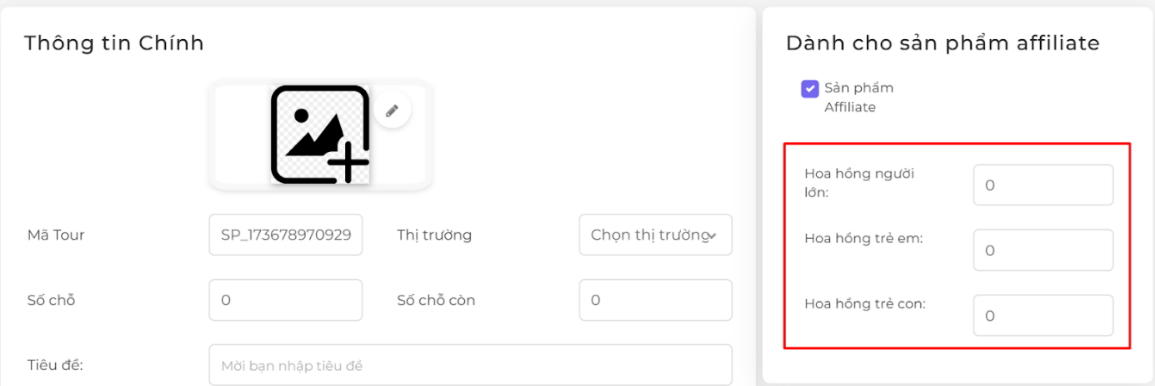Click the pencil edit icon on image
This screenshot has width=1155, height=386.
[392, 110]
